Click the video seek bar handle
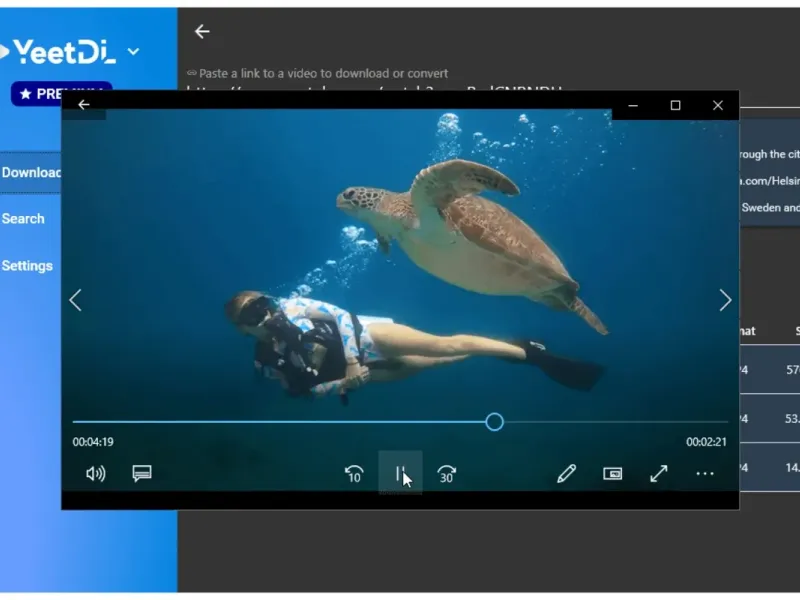Screen dimensions: 800x600 pyautogui.click(x=494, y=422)
